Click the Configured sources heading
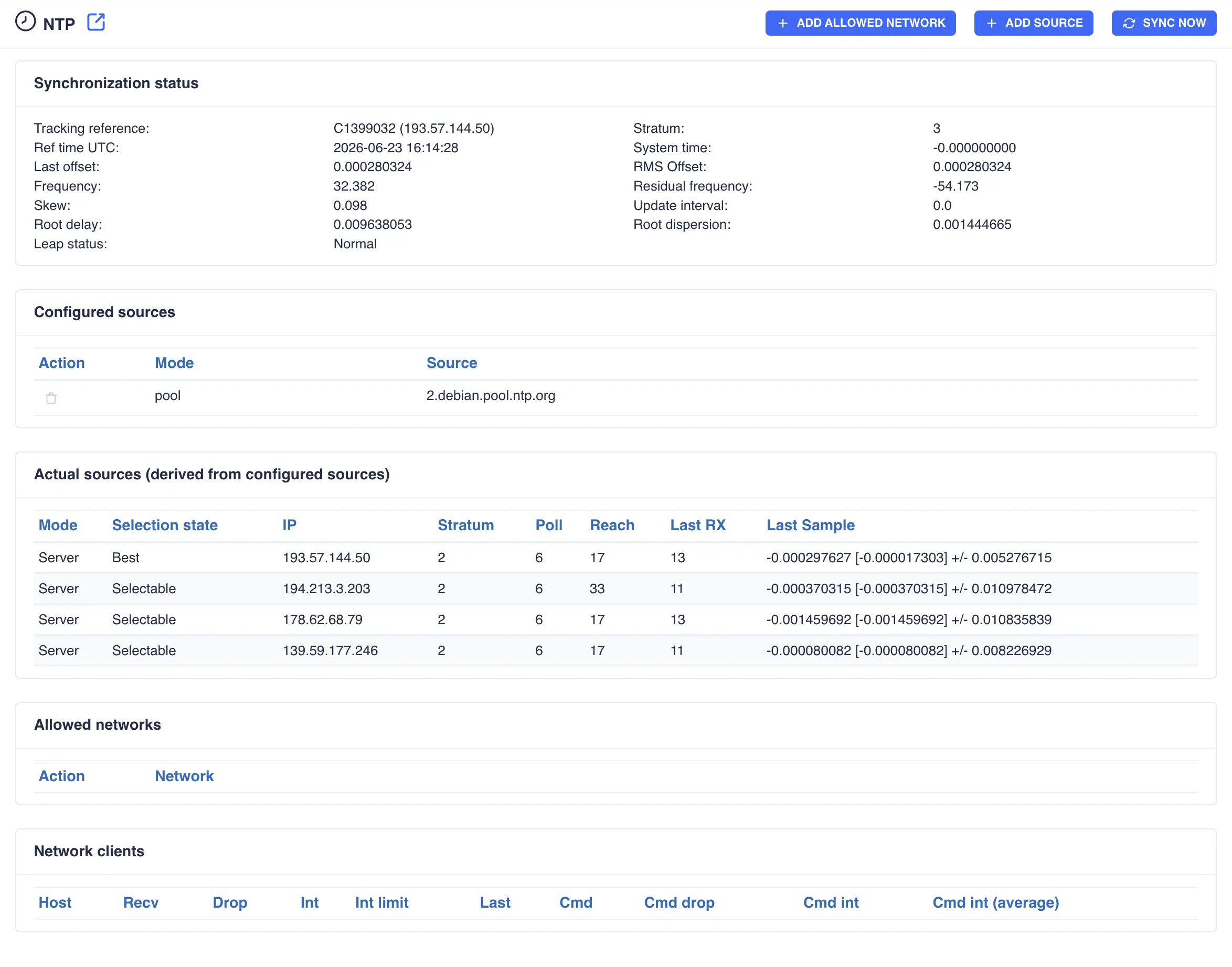1232x967 pixels. coord(104,312)
